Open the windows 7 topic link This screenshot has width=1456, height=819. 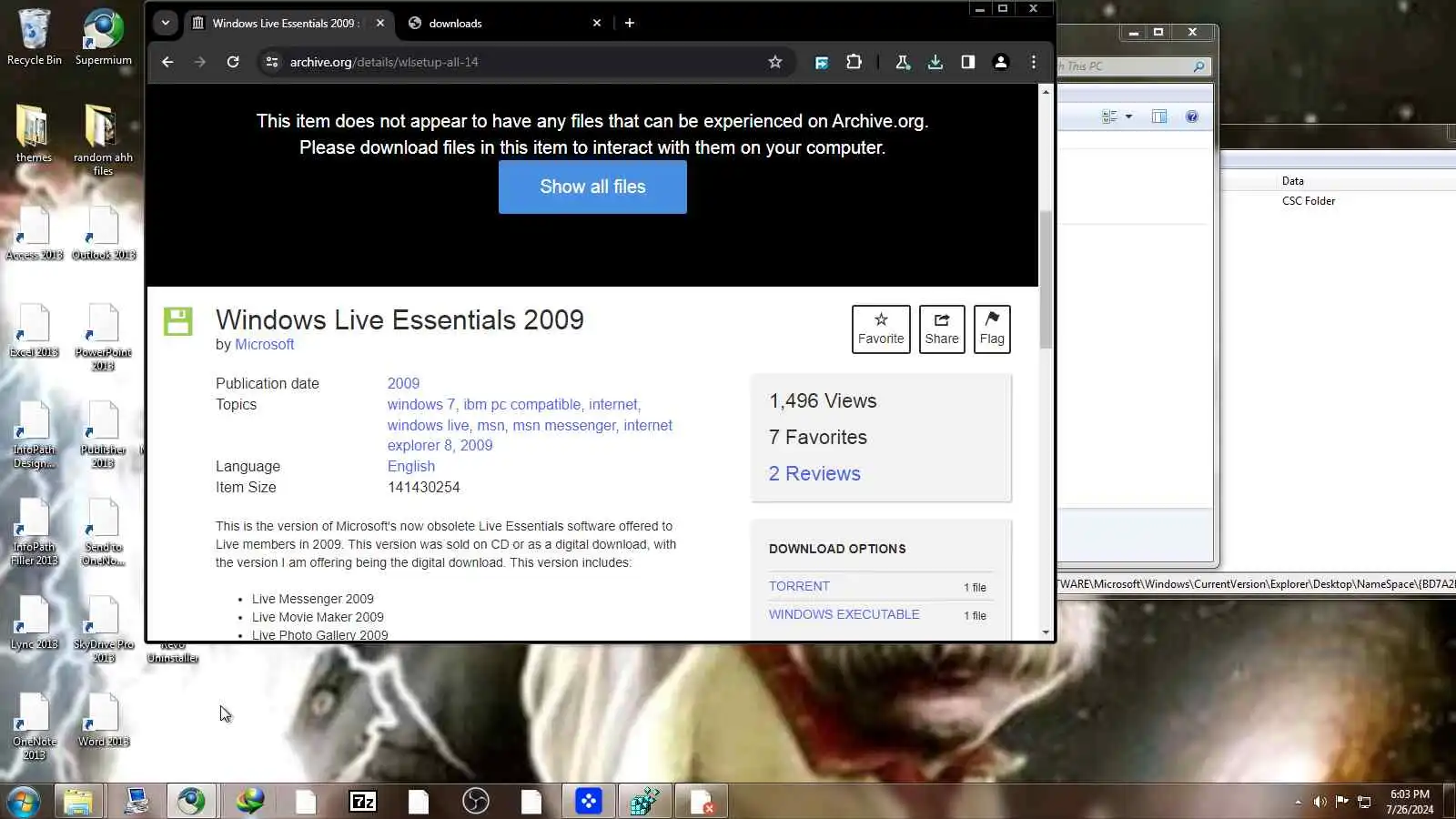[x=421, y=405]
